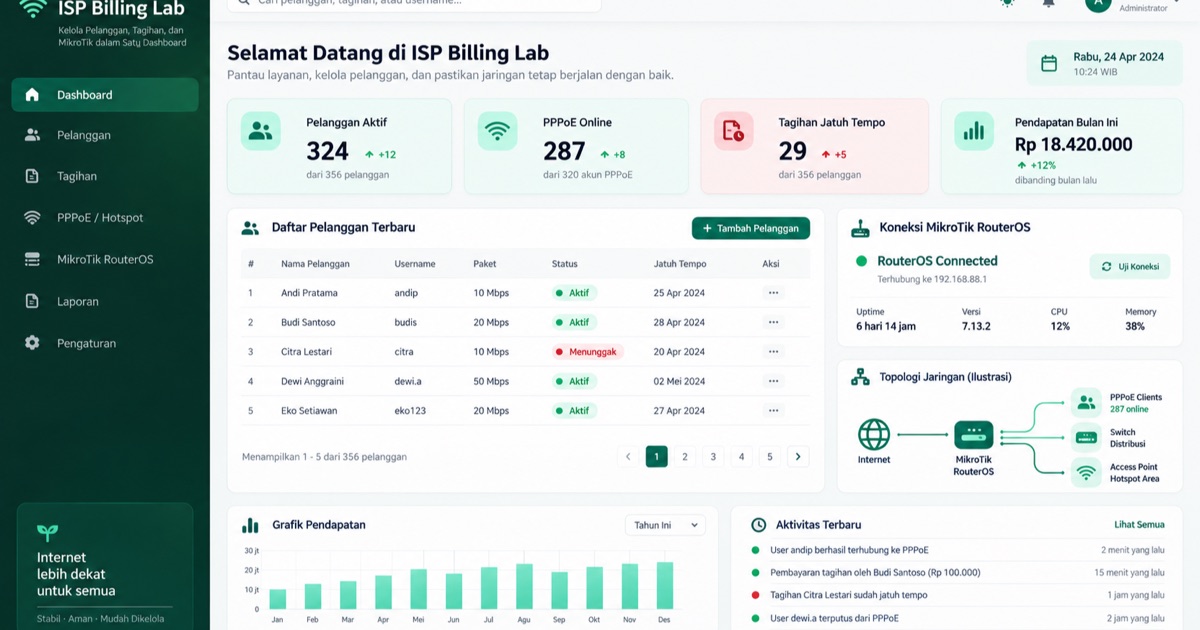Click the Internet globe icon in topology
1200x630 pixels.
[874, 434]
